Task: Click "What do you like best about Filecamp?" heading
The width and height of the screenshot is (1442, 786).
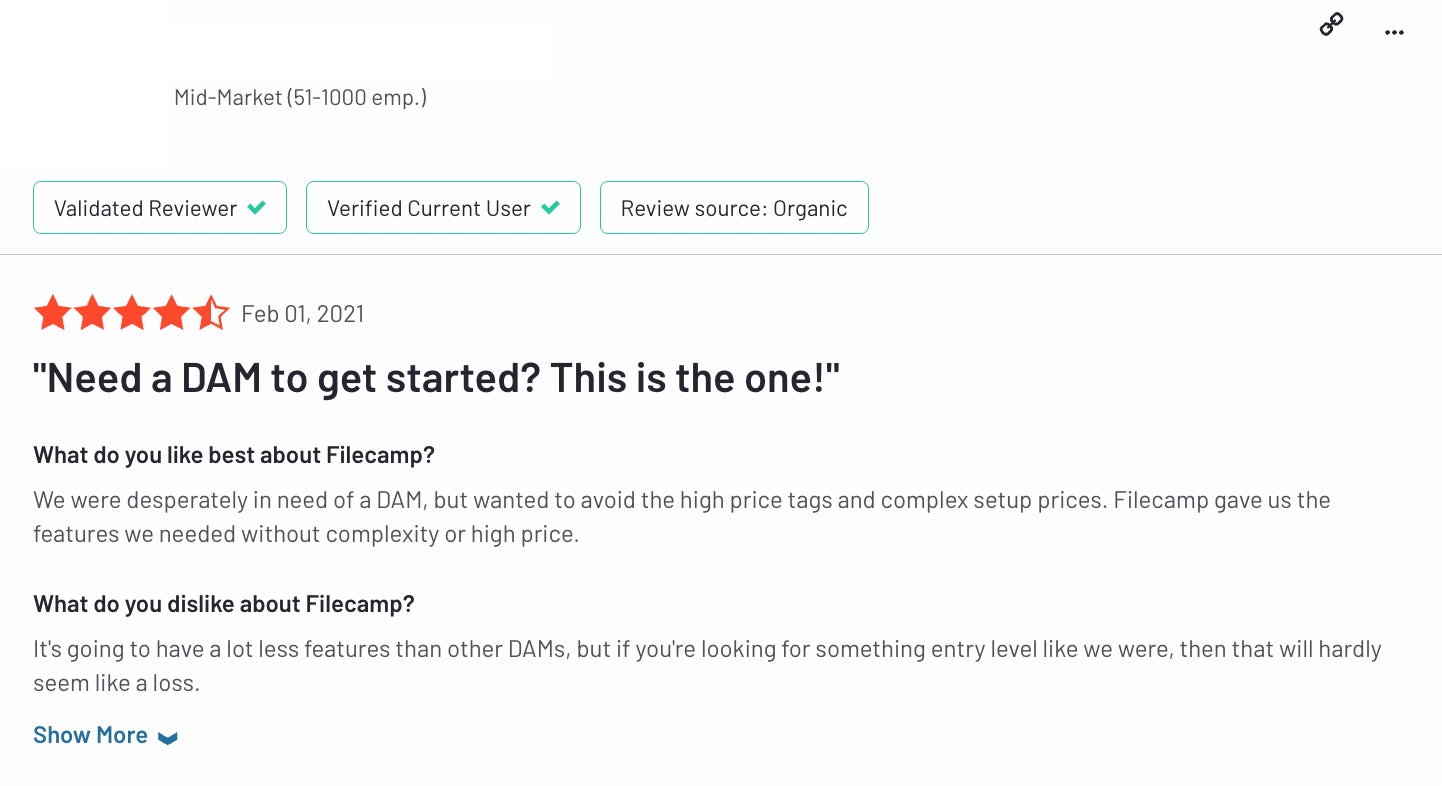Action: (234, 455)
